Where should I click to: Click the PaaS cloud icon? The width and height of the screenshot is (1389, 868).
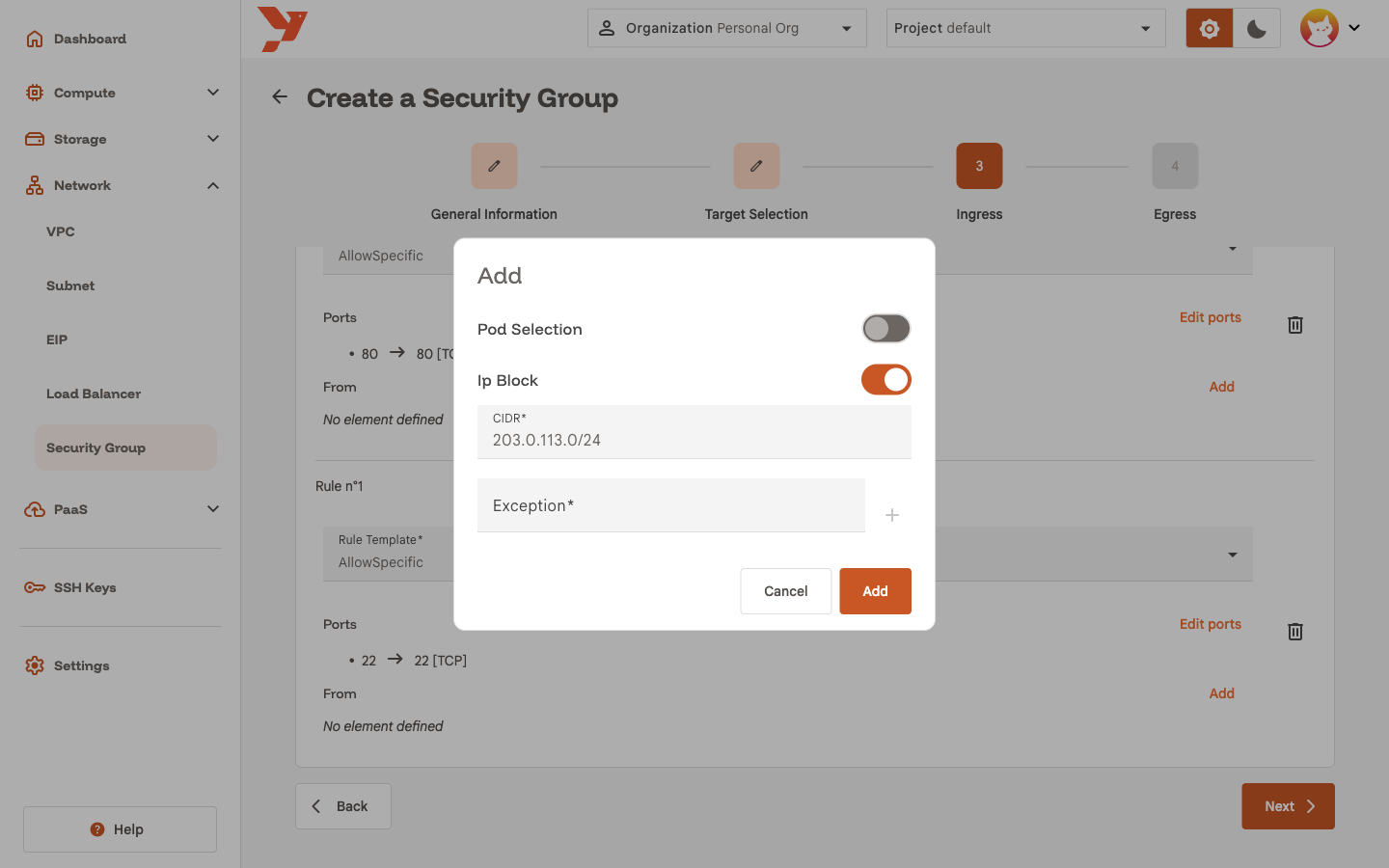click(35, 509)
